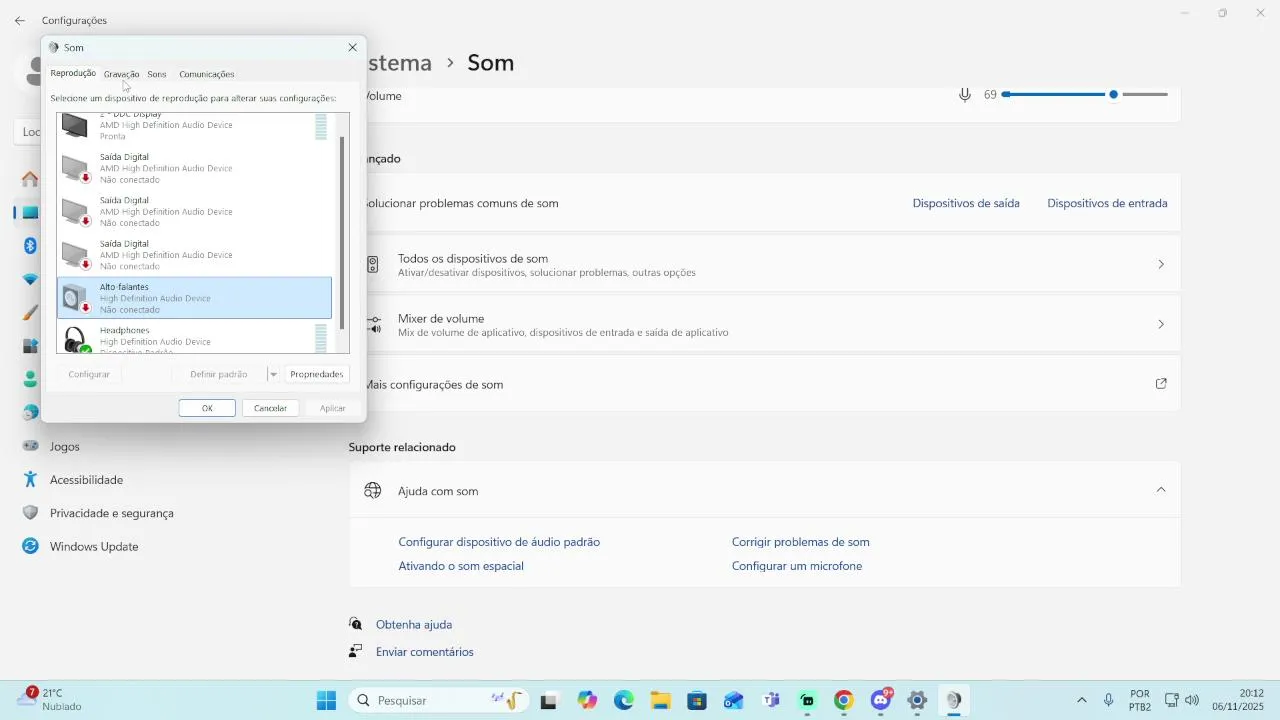The width and height of the screenshot is (1280, 720).
Task: Open Mais configurações de som external link icon
Action: coord(1161,383)
